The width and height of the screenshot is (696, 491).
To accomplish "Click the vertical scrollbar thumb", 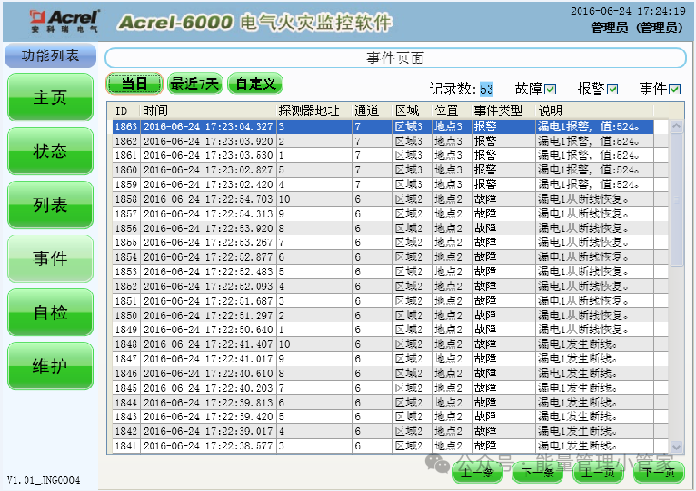I will tap(676, 200).
